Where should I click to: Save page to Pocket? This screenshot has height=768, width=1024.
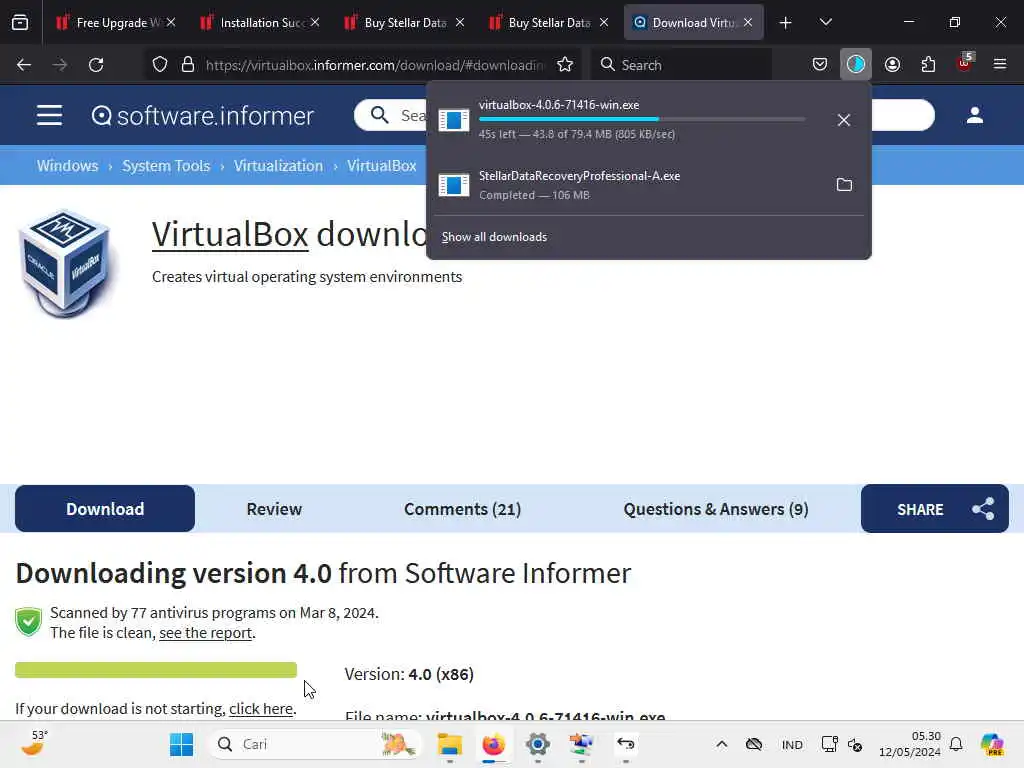click(x=820, y=65)
